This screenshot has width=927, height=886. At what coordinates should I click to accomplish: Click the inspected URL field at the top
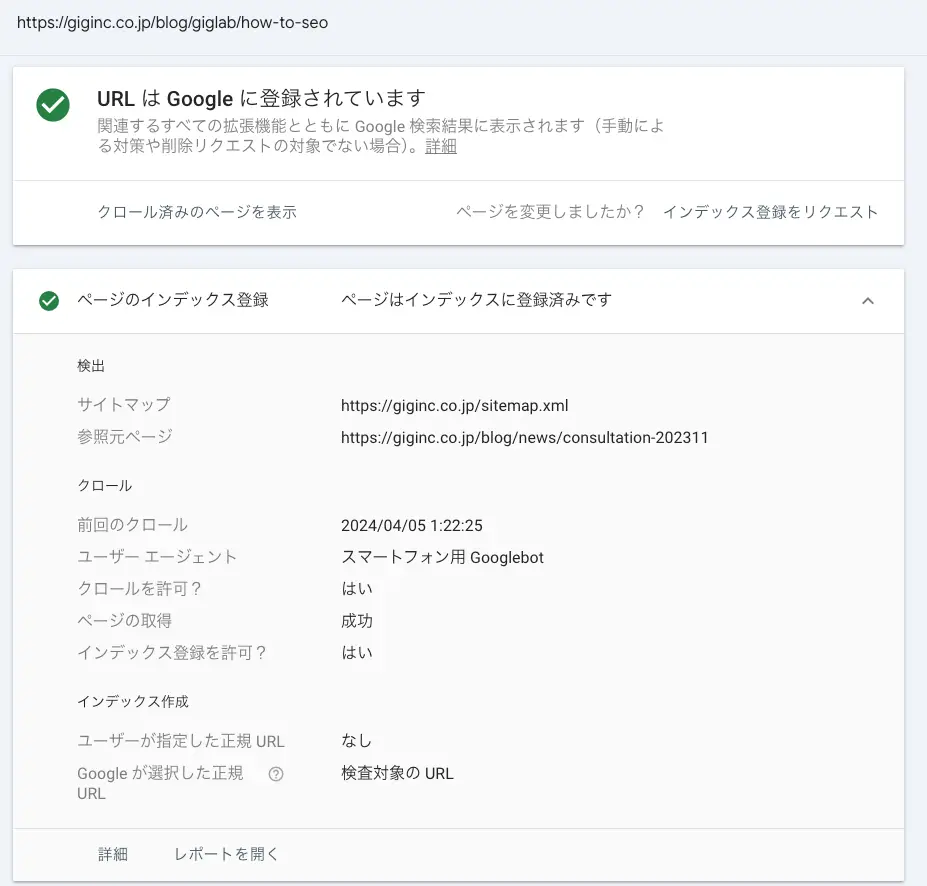click(x=172, y=22)
